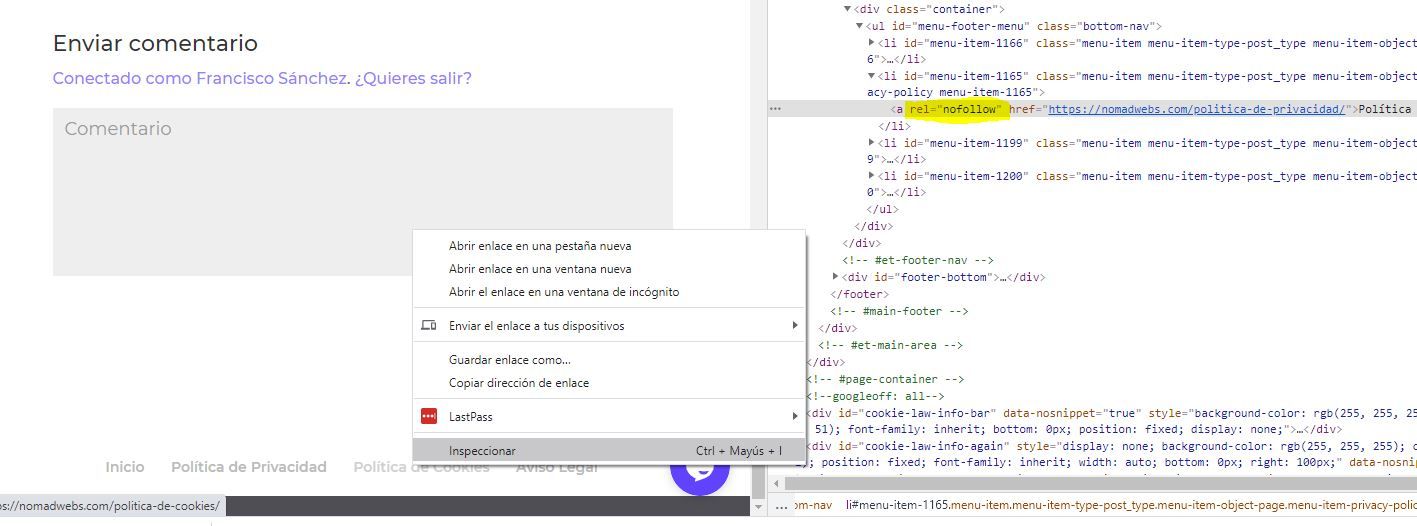Select the li#menu-item-1165 breadcrumb item

coord(1131,506)
